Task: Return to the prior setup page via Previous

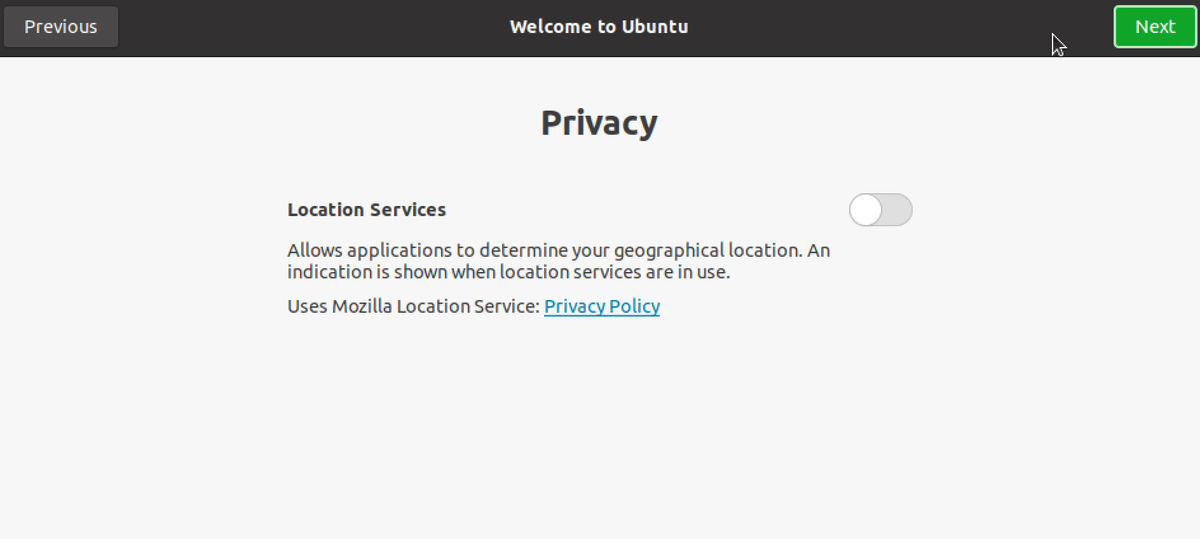Action: [61, 27]
